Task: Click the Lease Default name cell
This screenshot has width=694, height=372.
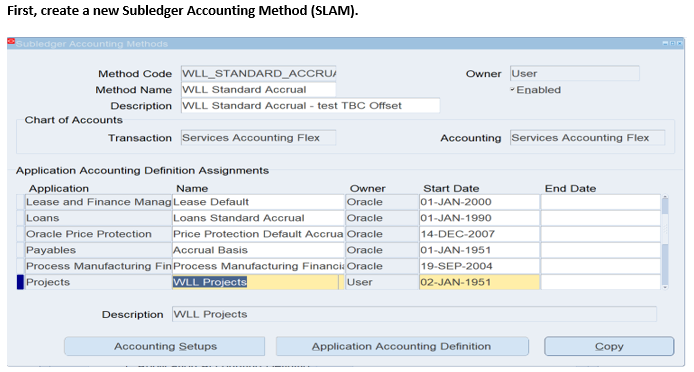Action: pyautogui.click(x=258, y=202)
